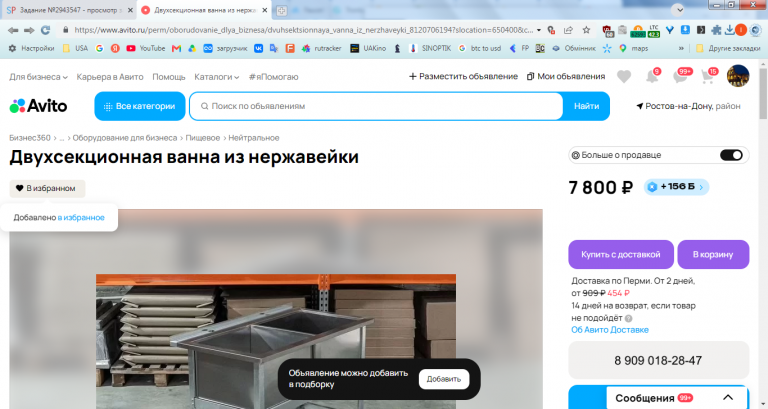Open the maps bookmark

(x=633, y=48)
